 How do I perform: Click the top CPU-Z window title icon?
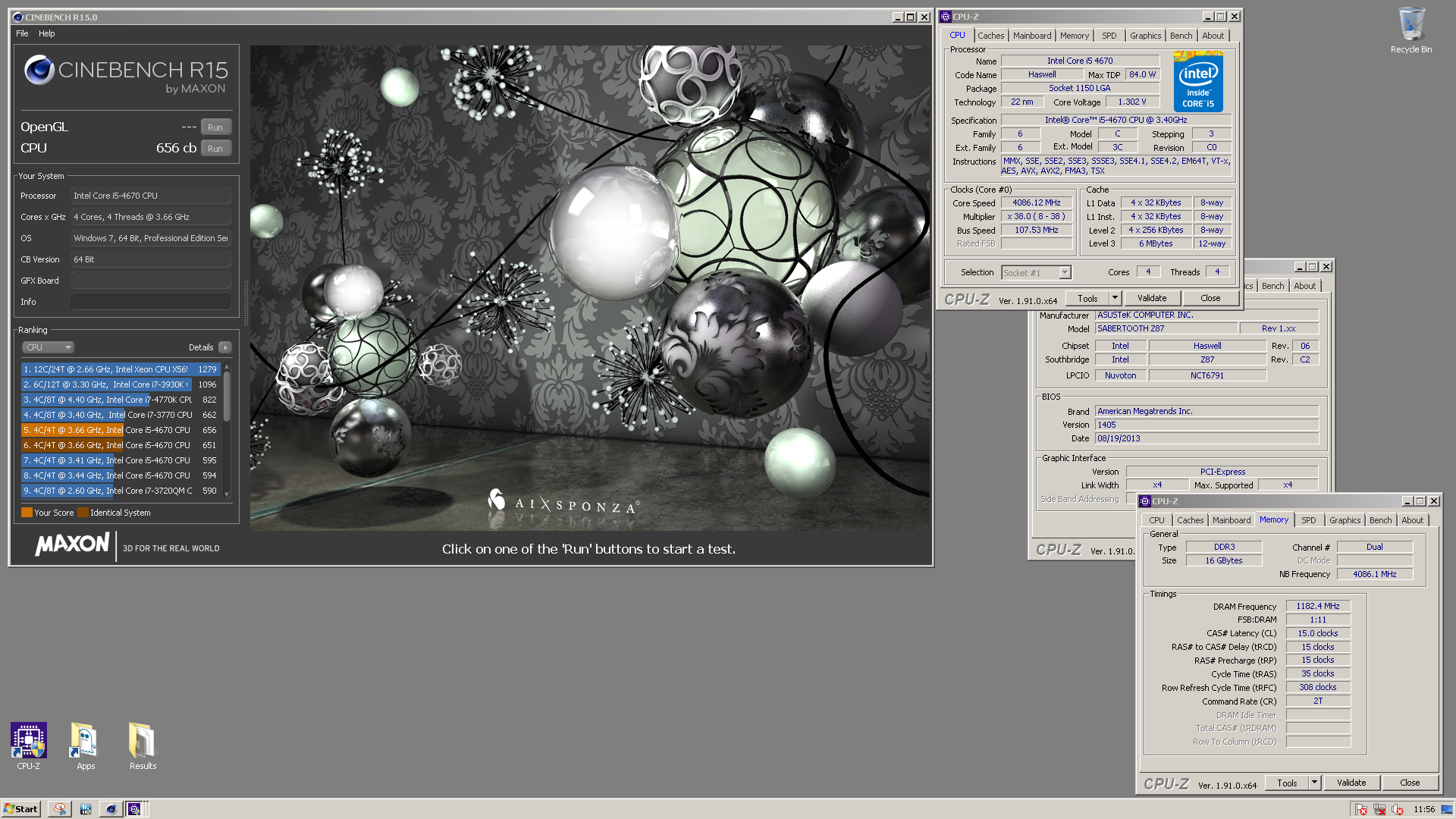[x=946, y=17]
